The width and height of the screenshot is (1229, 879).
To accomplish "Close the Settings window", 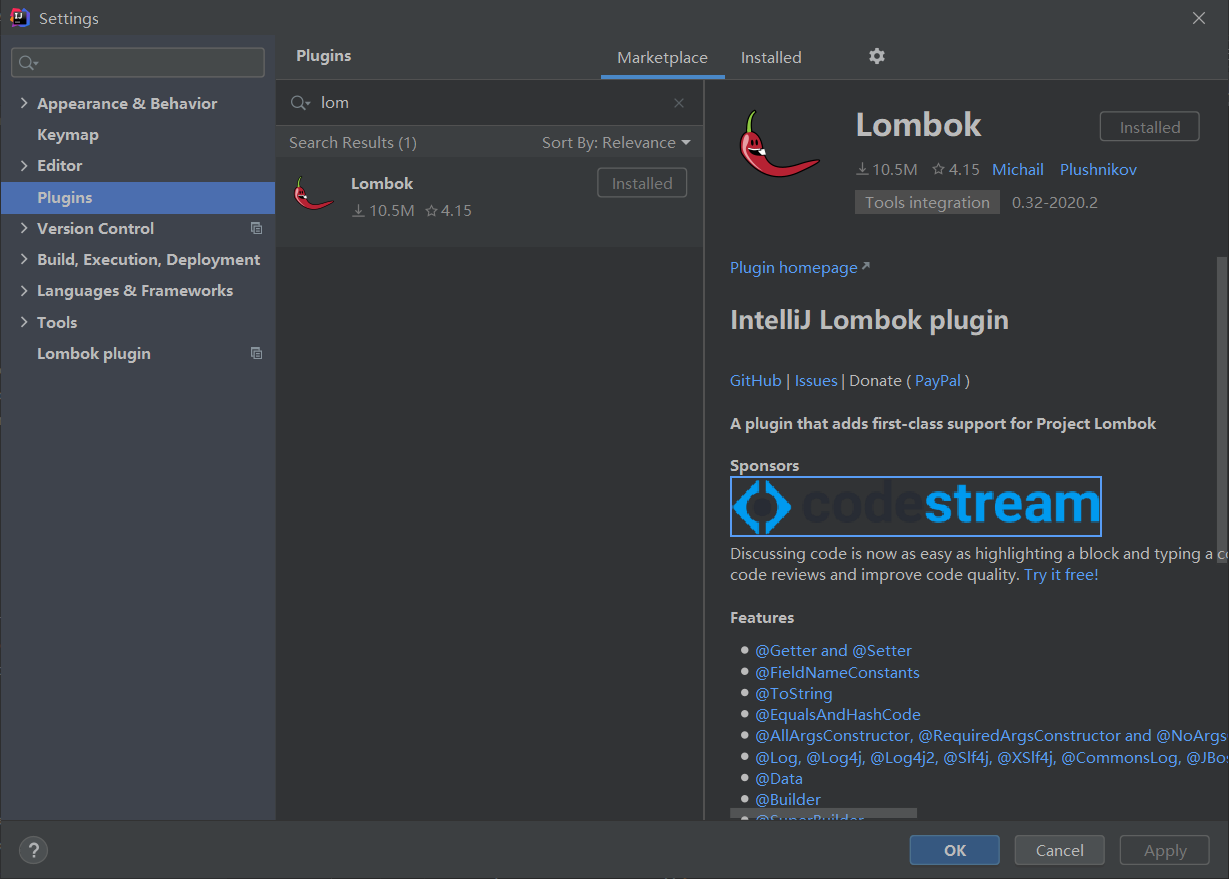I will [1199, 18].
